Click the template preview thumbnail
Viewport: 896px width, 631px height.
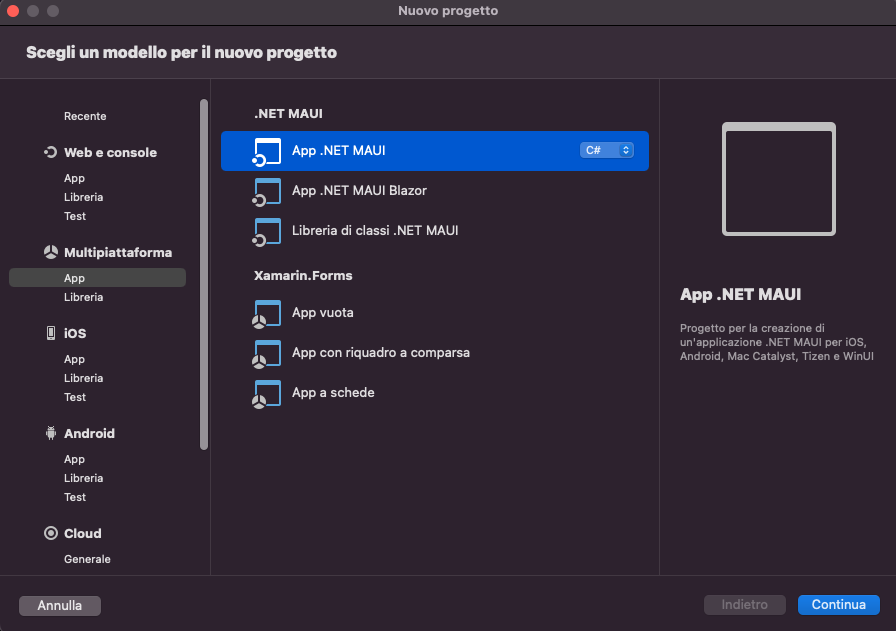click(x=779, y=179)
